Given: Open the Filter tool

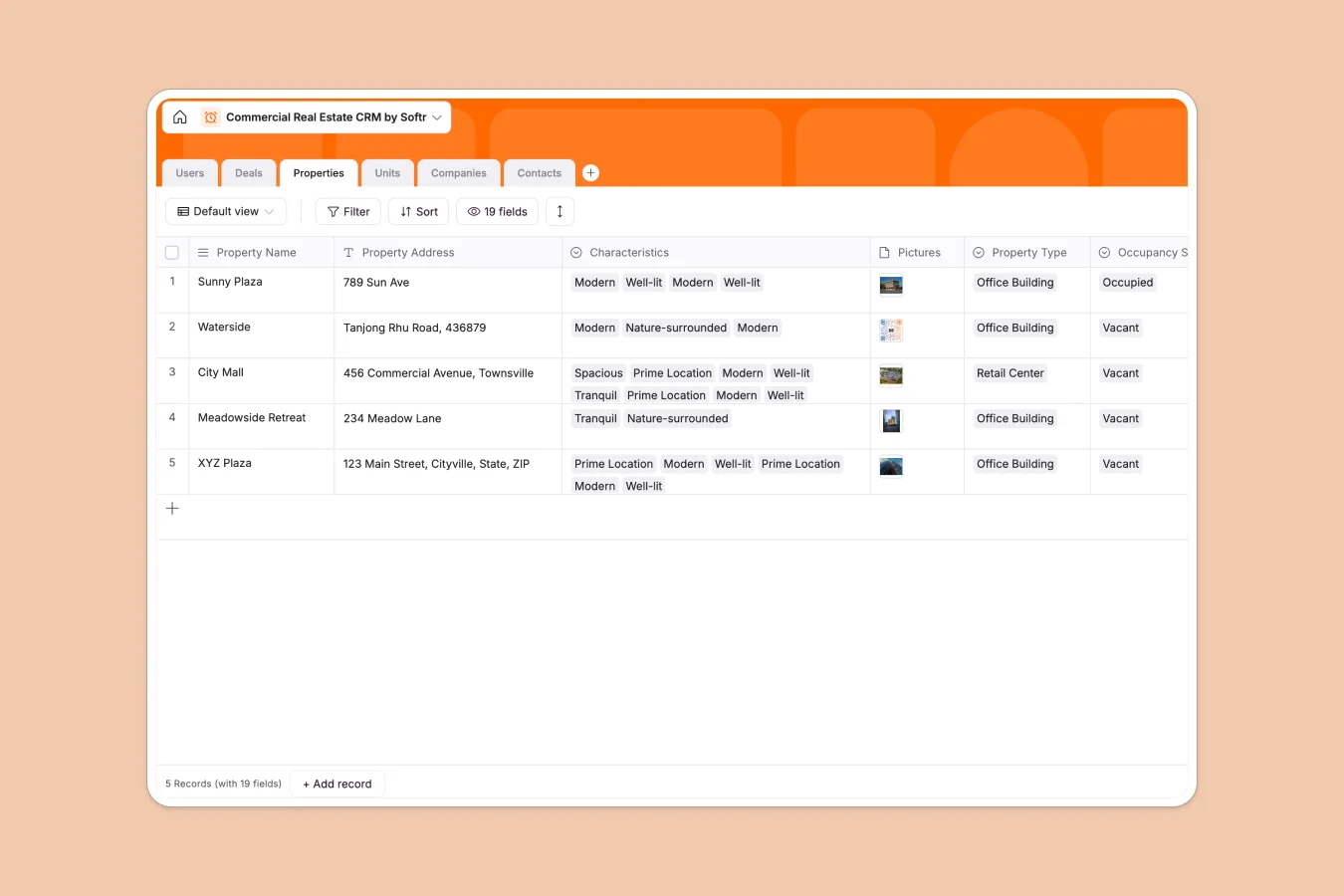Looking at the screenshot, I should [x=347, y=211].
